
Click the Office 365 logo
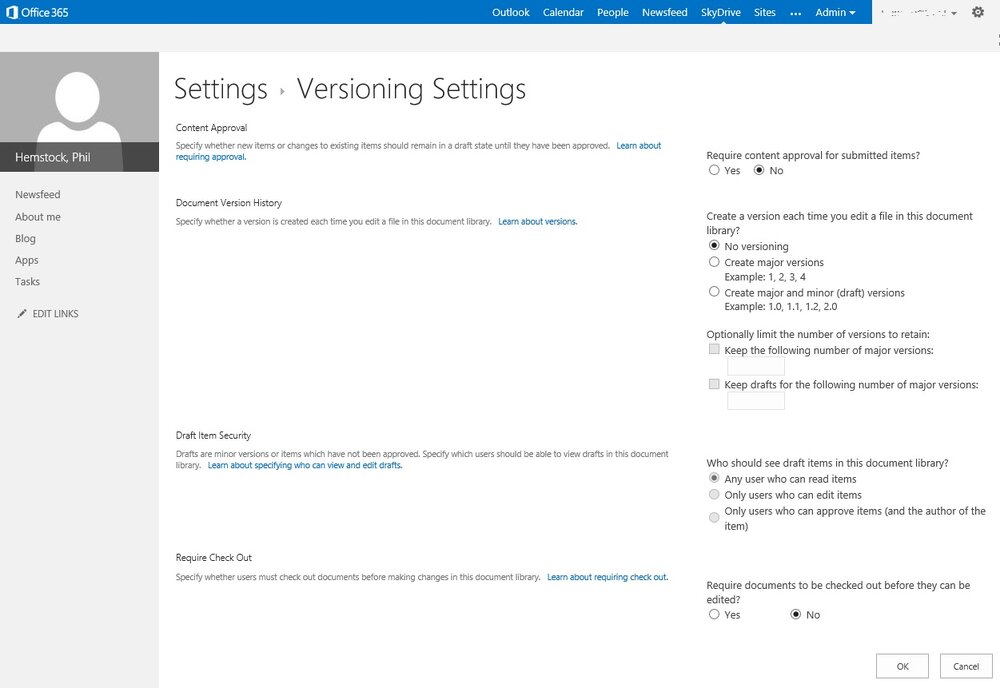(37, 12)
